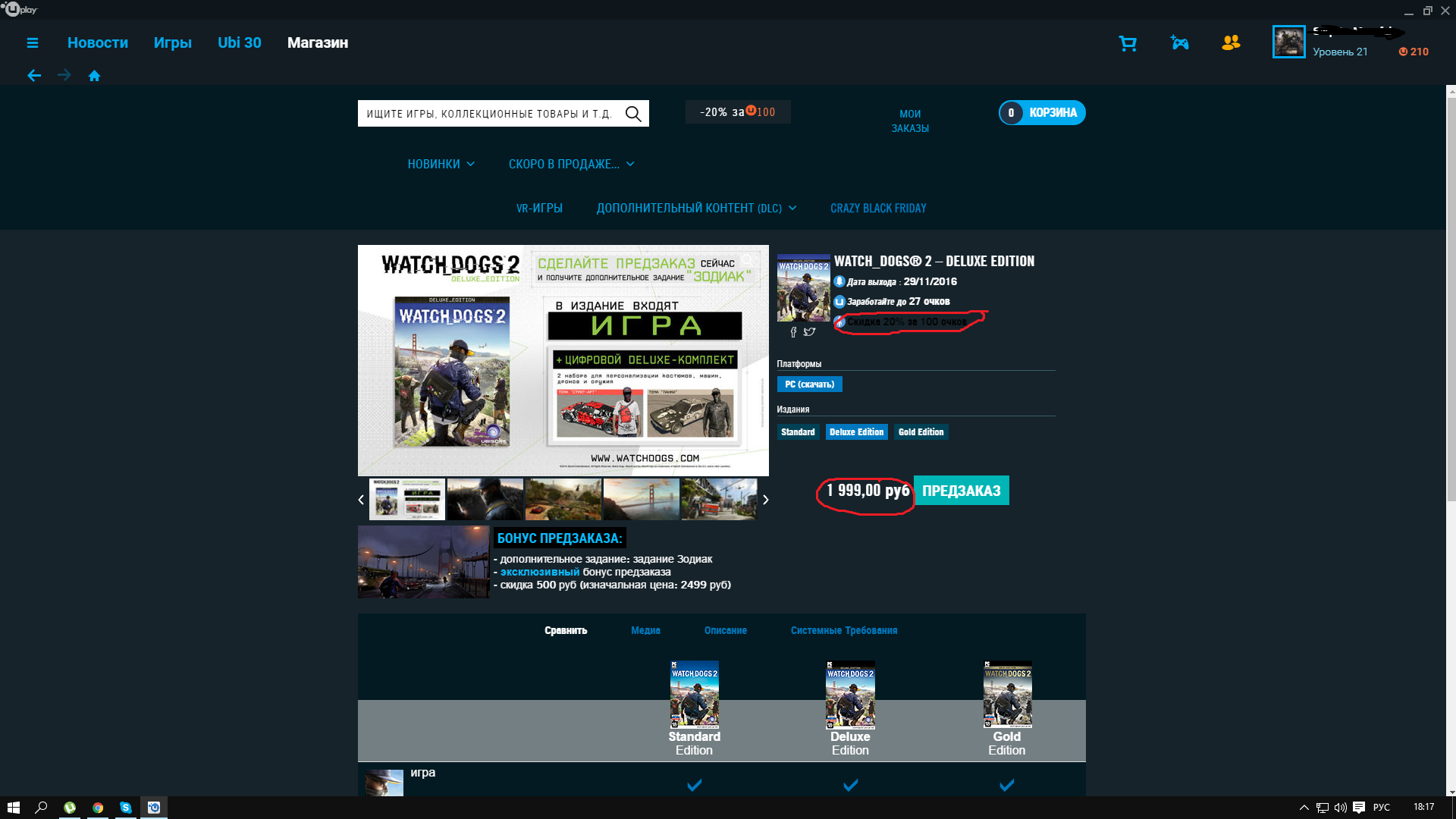This screenshot has width=1456, height=819.
Task: Expand СКОРО В ПРОДАЖЕ dropdown
Action: 572,165
